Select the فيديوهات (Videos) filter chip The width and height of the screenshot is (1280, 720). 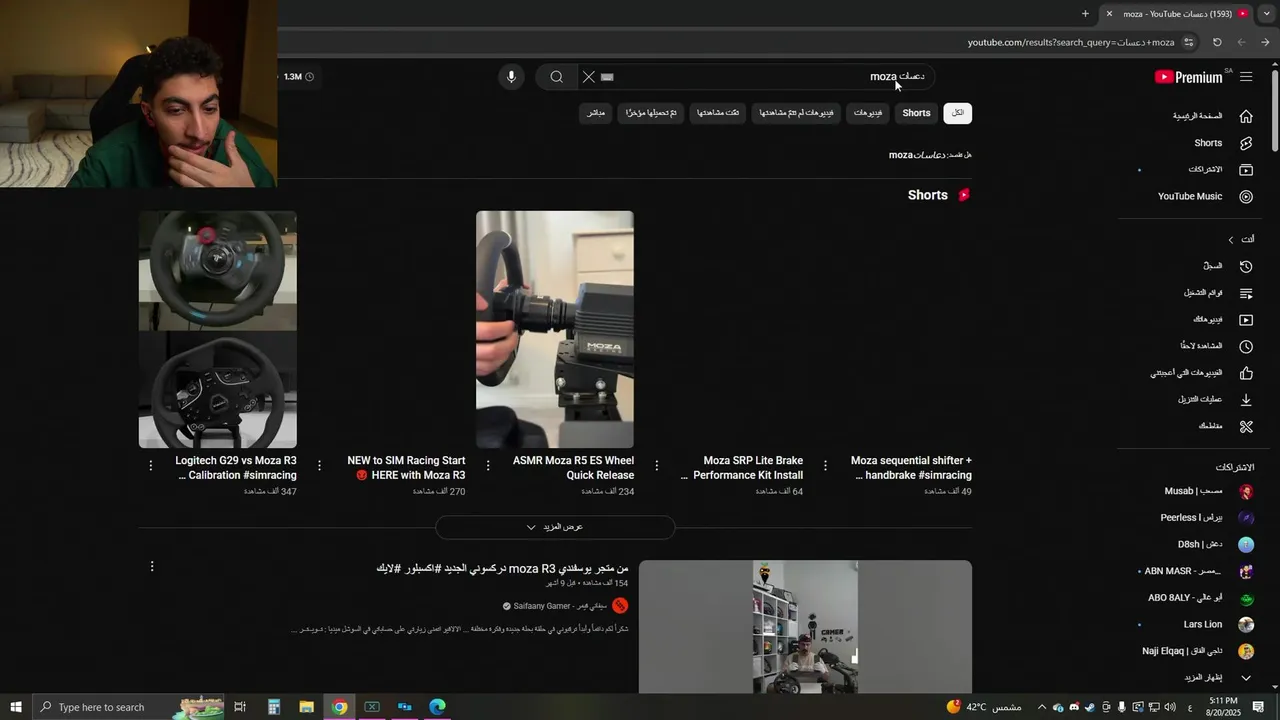point(868,113)
